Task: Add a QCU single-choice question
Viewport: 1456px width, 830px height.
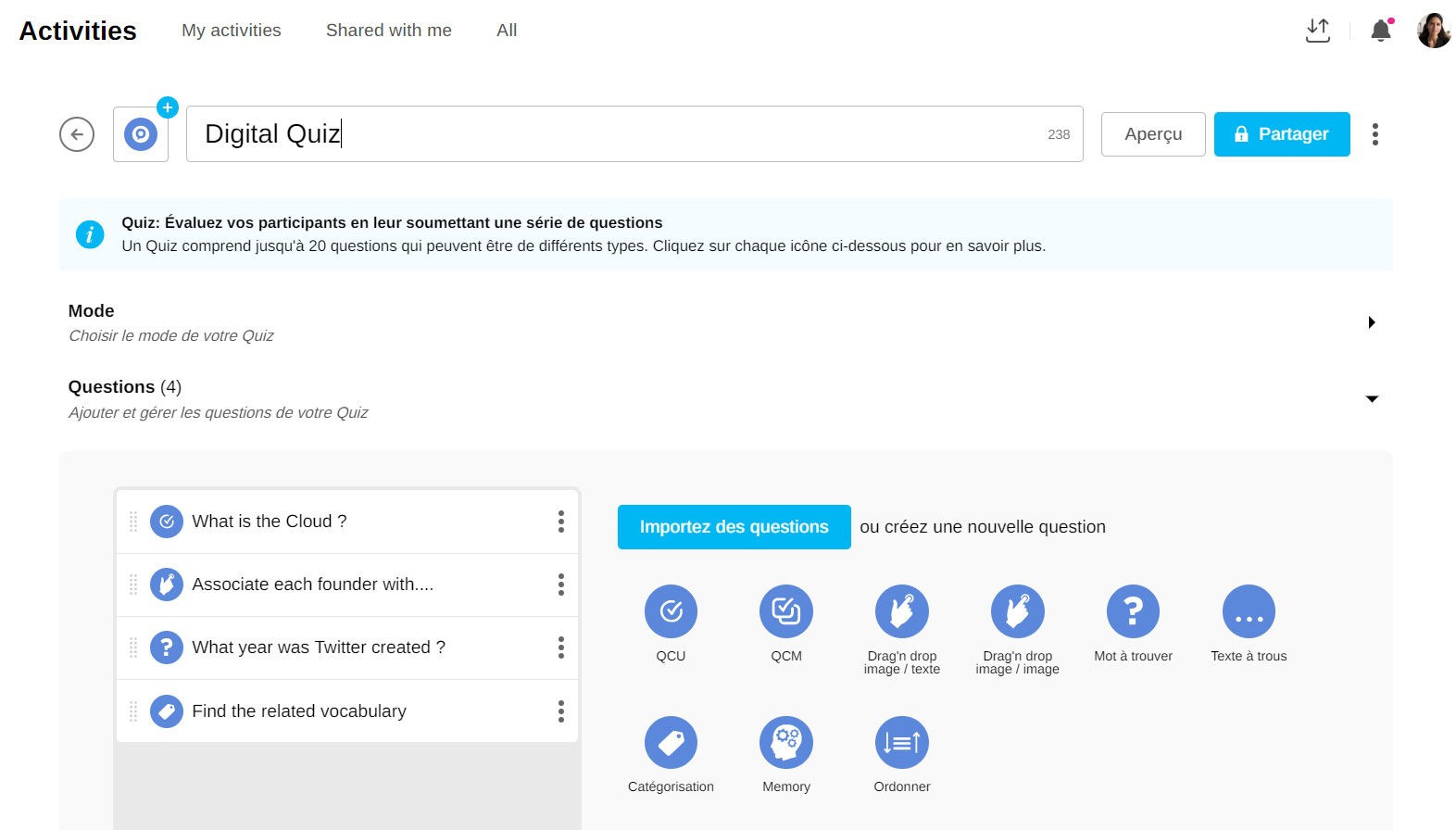Action: point(671,611)
